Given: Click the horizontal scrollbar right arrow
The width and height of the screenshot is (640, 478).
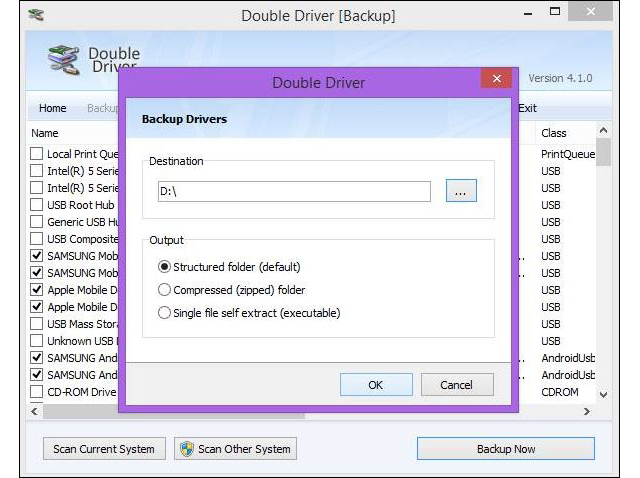Looking at the screenshot, I should pos(587,411).
